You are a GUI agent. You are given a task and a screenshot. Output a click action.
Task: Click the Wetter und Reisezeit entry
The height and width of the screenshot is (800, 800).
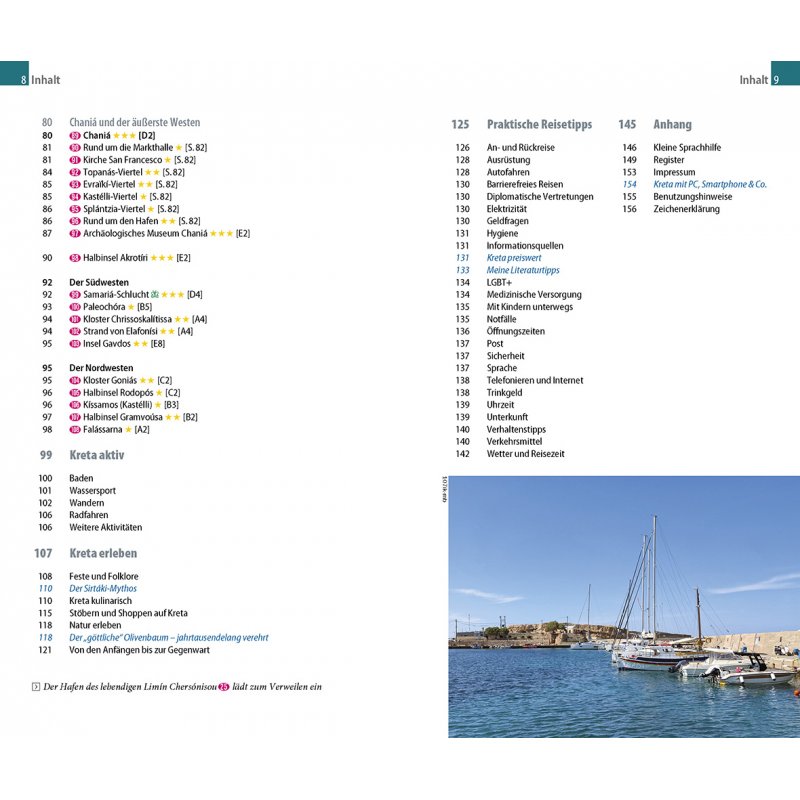point(525,454)
